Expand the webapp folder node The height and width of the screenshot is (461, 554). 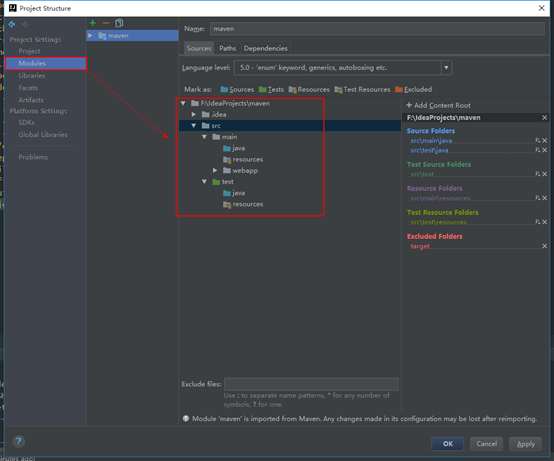[x=215, y=170]
